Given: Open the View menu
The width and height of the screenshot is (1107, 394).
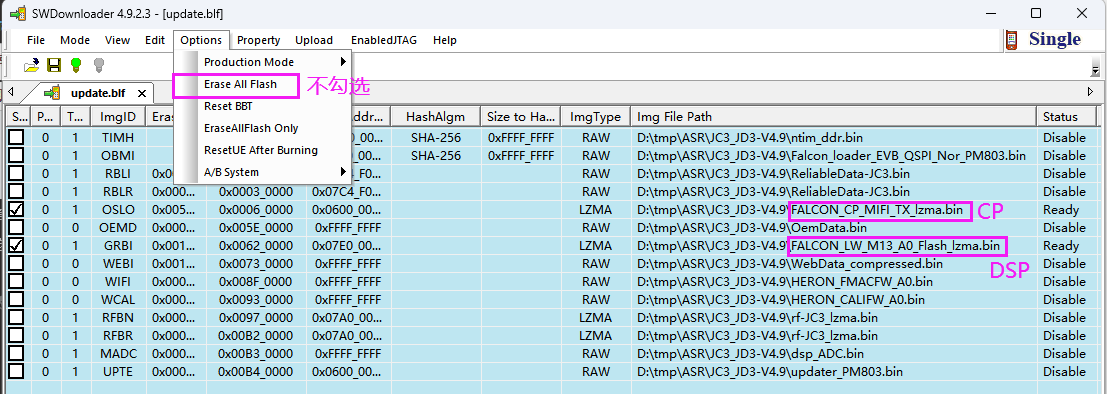Looking at the screenshot, I should click(118, 40).
